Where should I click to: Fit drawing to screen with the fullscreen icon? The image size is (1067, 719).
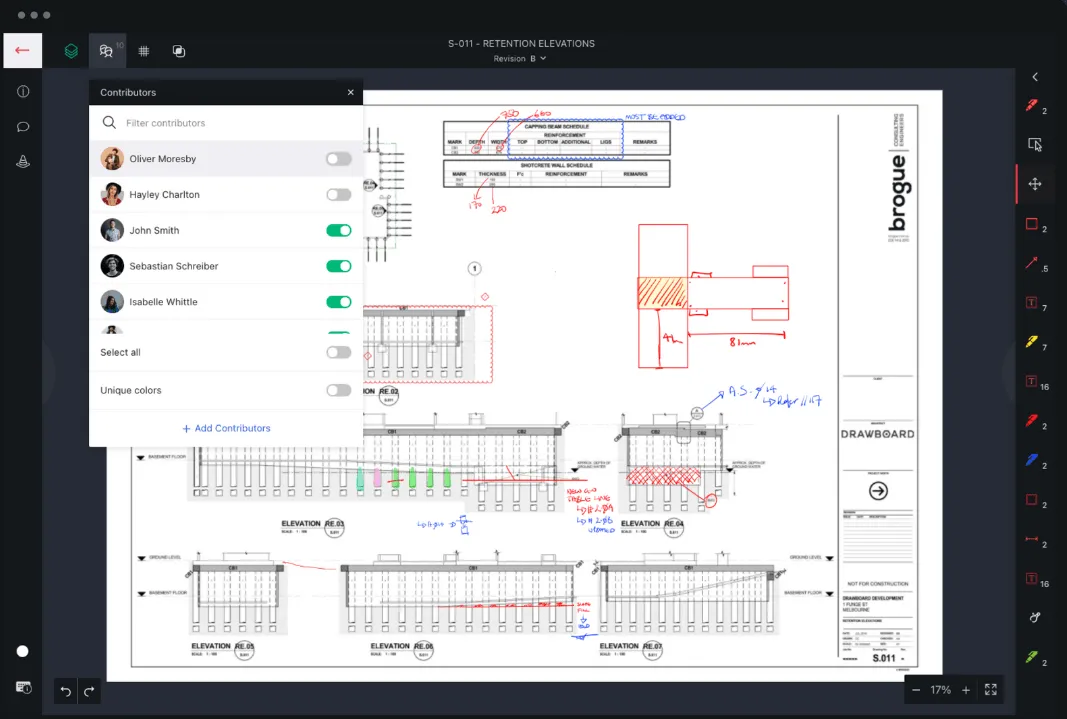click(x=991, y=690)
